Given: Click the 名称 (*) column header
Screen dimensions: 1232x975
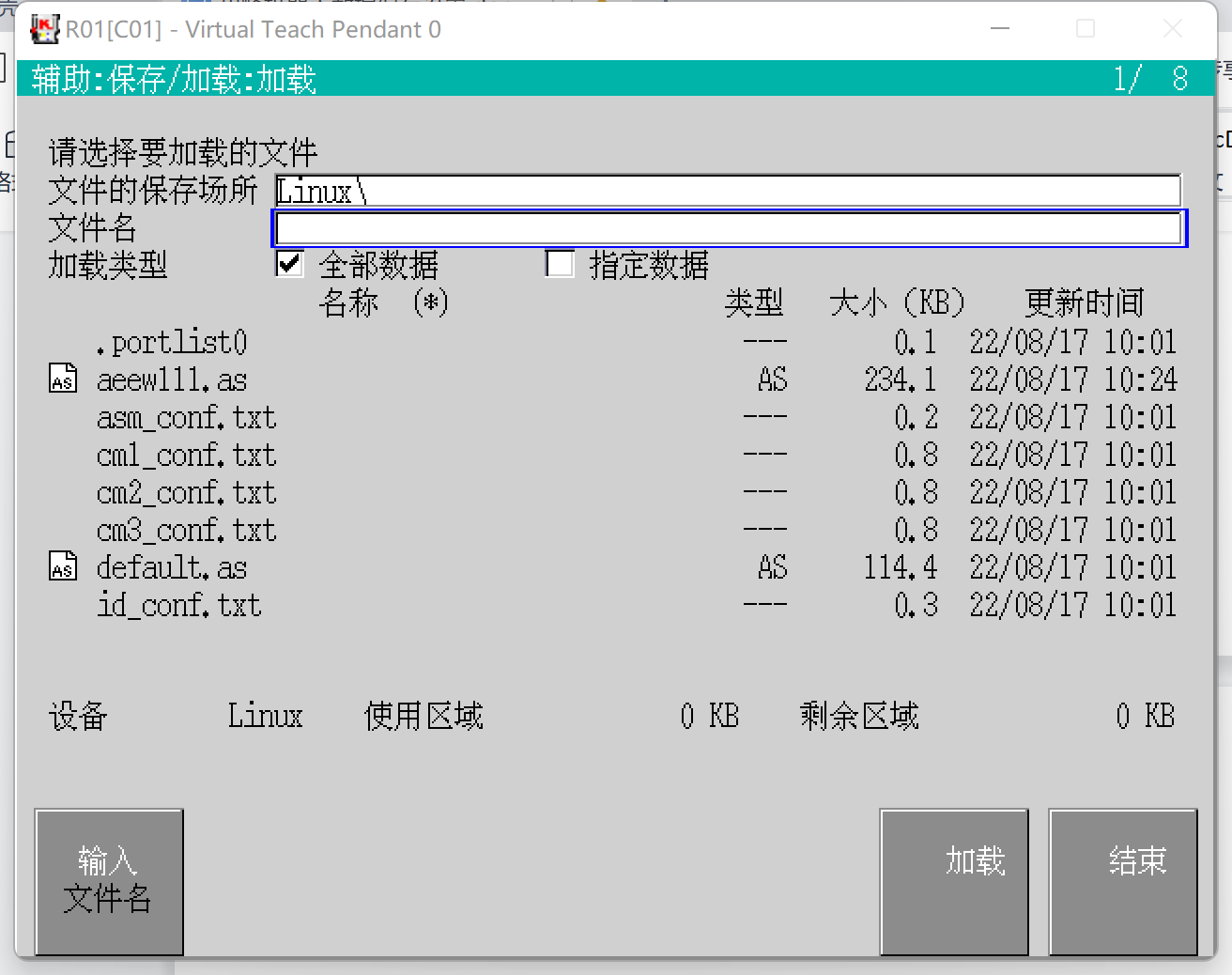Looking at the screenshot, I should tap(384, 302).
